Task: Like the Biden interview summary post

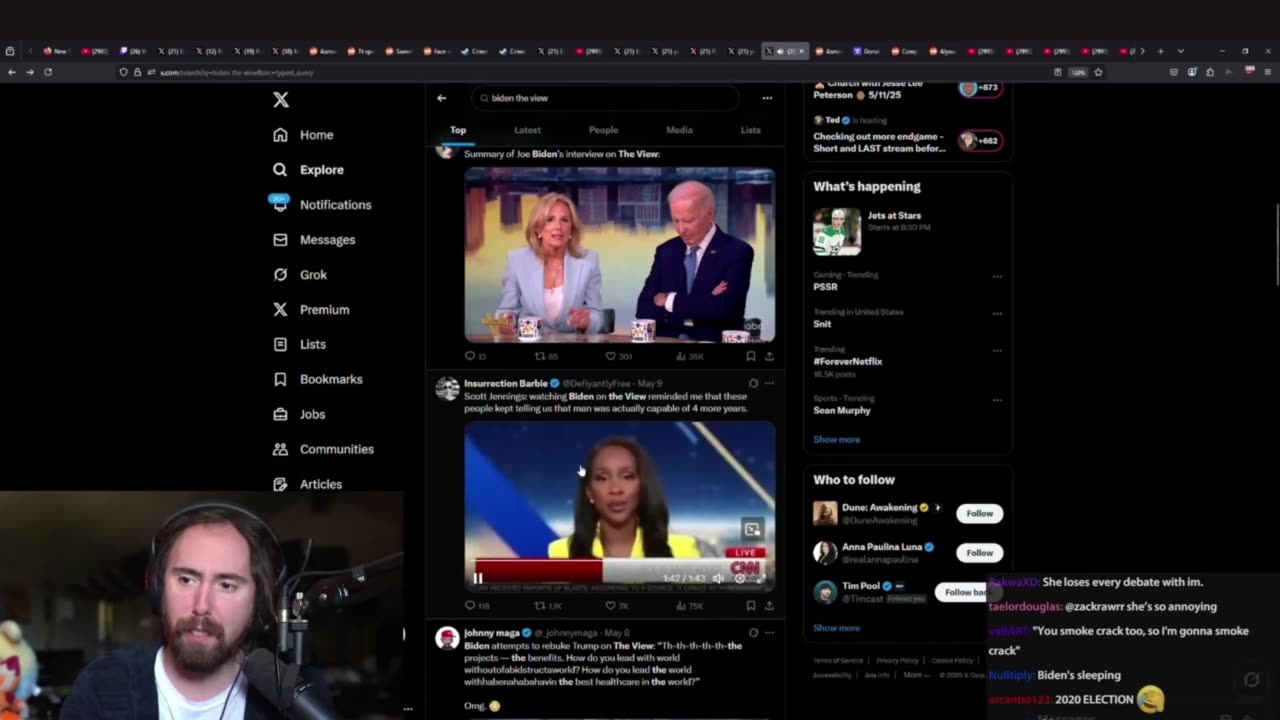Action: coord(618,356)
